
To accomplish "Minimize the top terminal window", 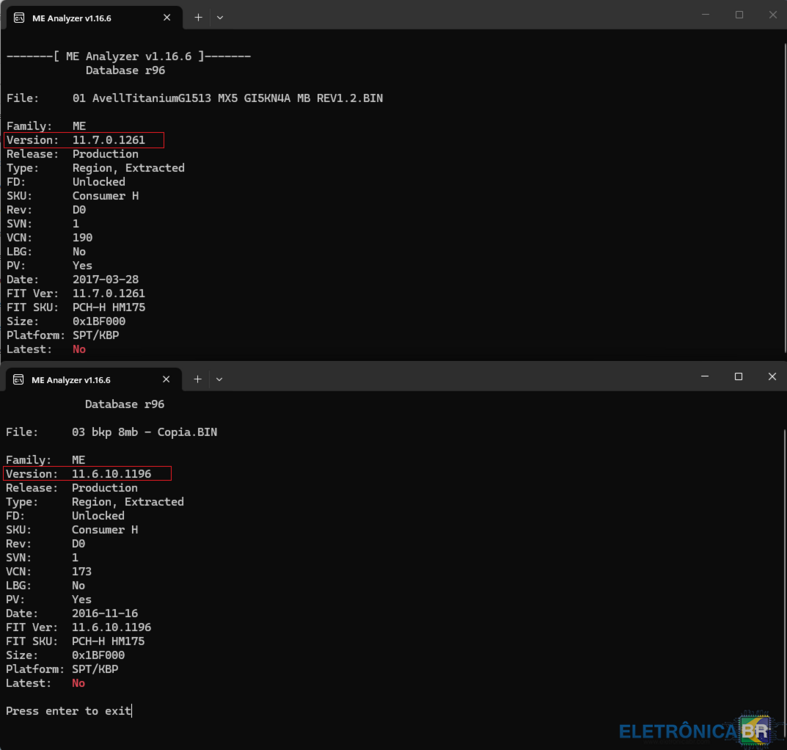I will tap(705, 15).
